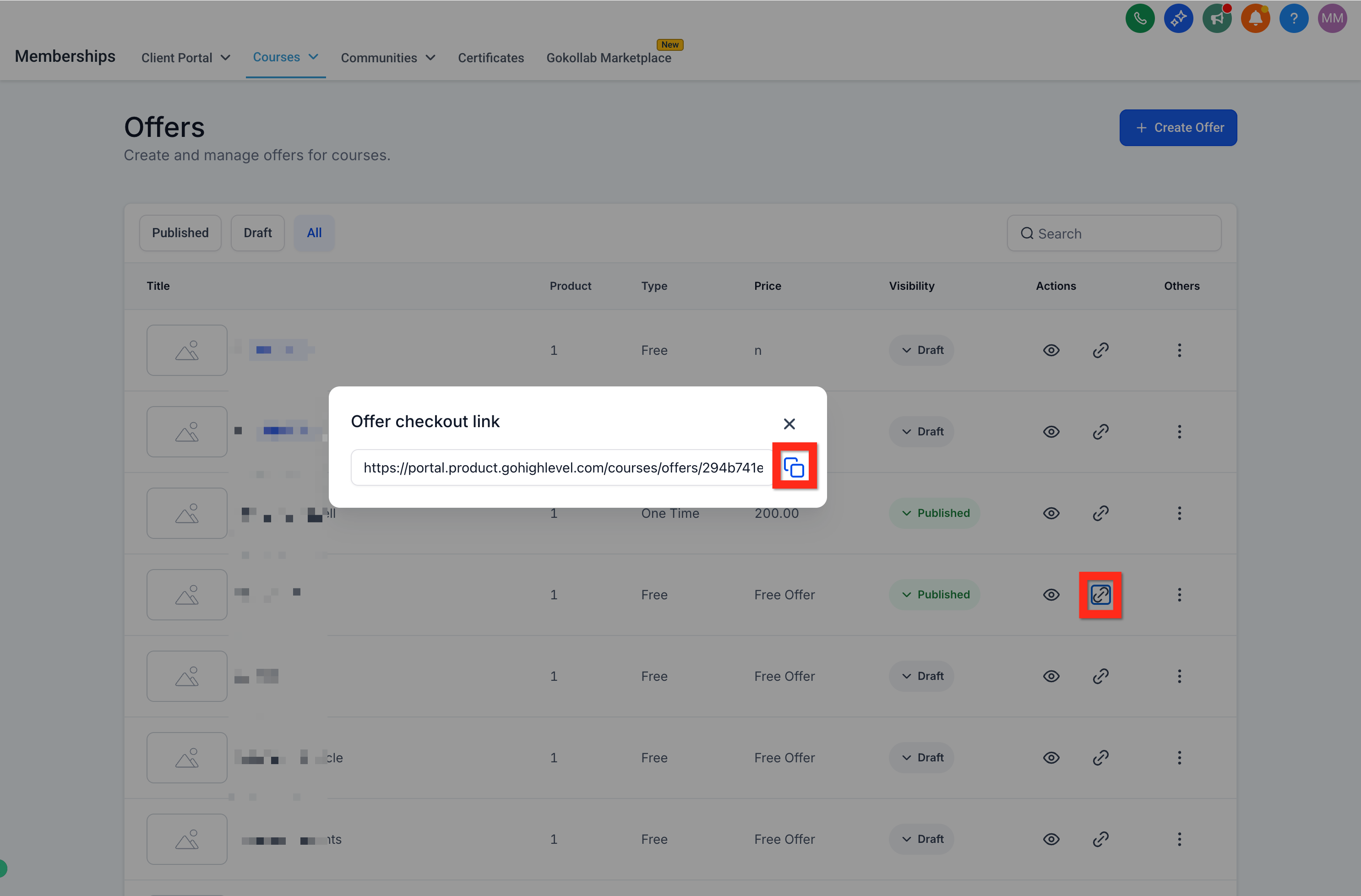Open the Published visibility dropdown for 200.00 offer
The height and width of the screenshot is (896, 1361).
934,513
